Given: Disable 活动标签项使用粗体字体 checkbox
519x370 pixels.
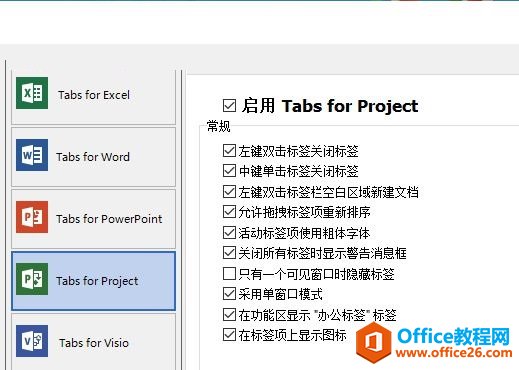Looking at the screenshot, I should (229, 233).
